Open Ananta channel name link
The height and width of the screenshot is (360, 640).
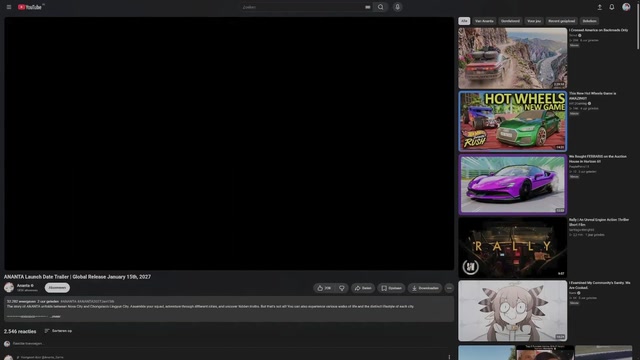(24, 286)
